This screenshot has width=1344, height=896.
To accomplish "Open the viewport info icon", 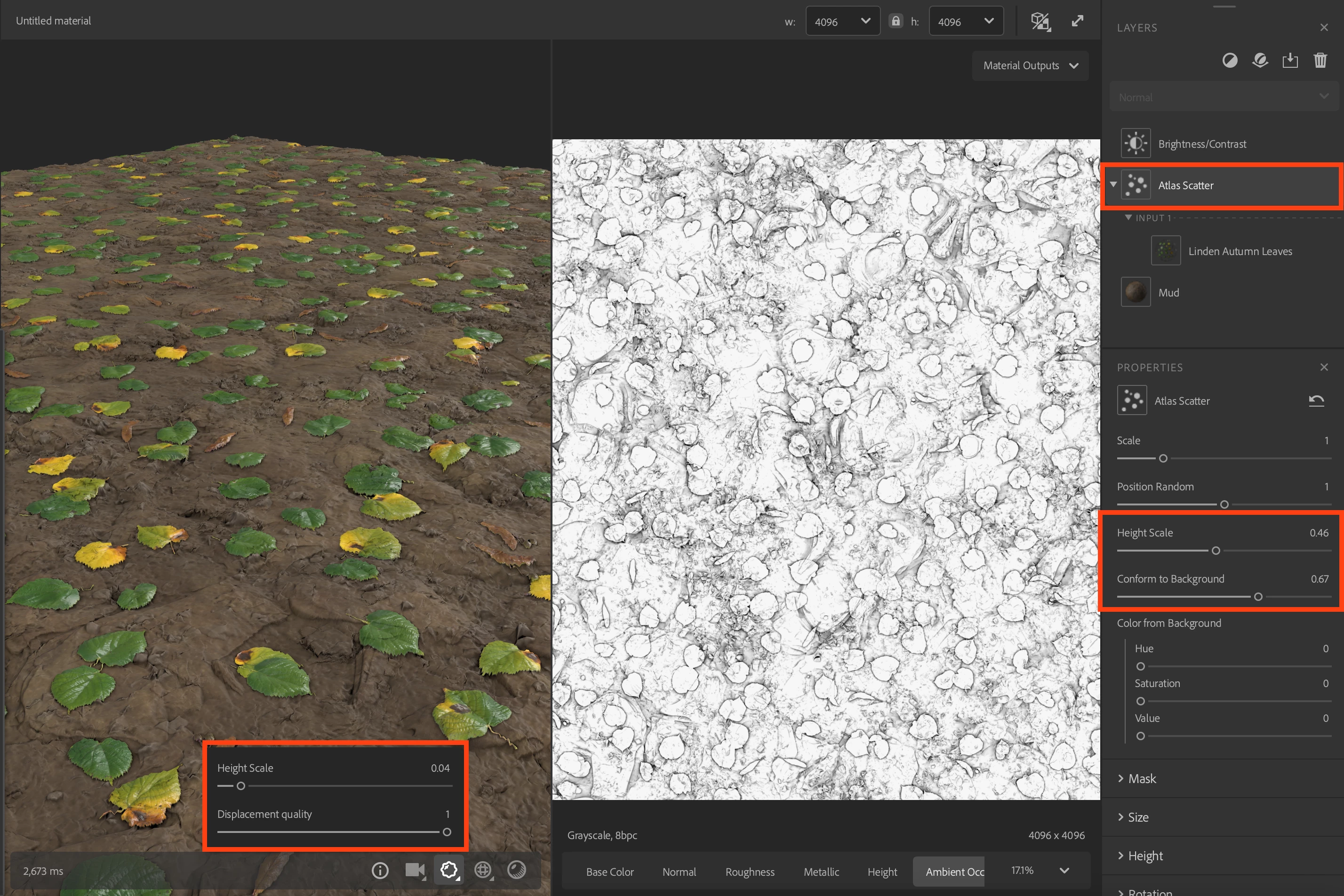I will coord(380,870).
